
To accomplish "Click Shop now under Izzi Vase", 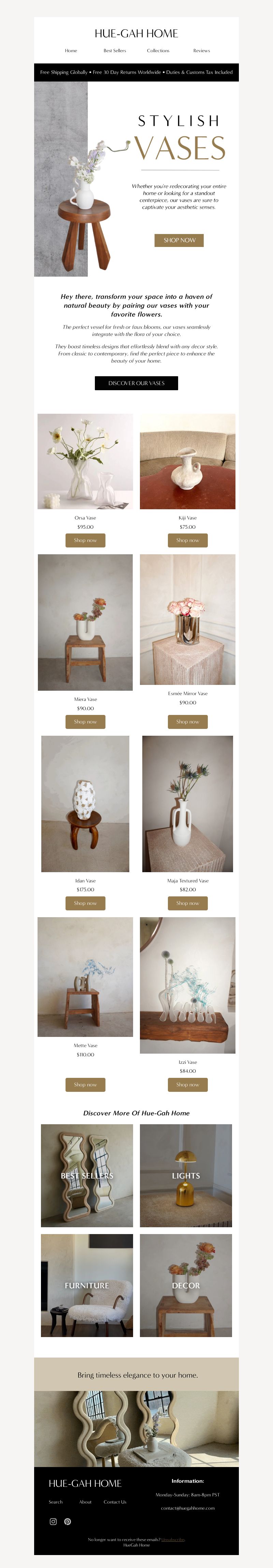I will point(188,1084).
